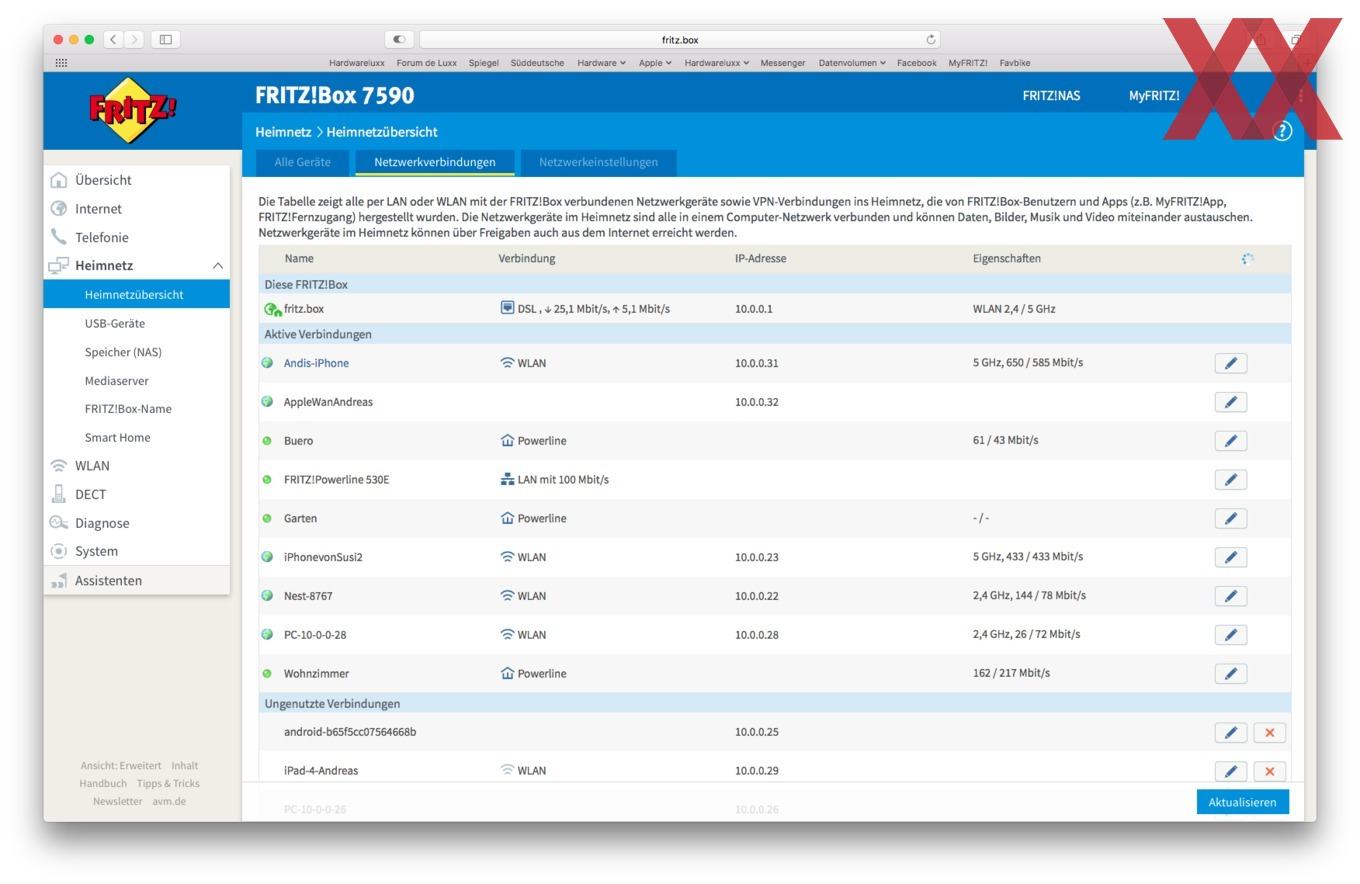Toggle the Safari sidebar button
The image size is (1360, 884).
[x=166, y=39]
